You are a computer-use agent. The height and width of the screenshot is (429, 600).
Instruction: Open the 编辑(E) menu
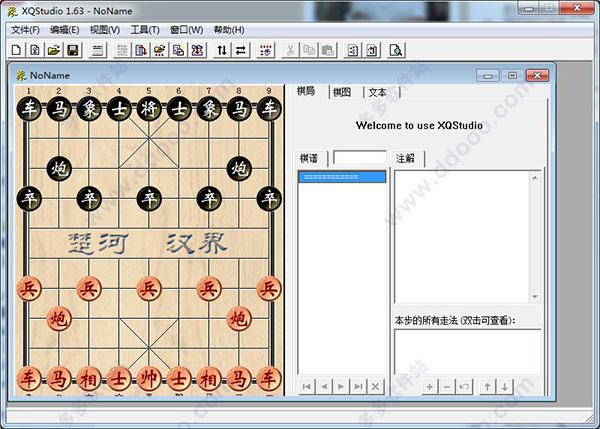tap(65, 30)
